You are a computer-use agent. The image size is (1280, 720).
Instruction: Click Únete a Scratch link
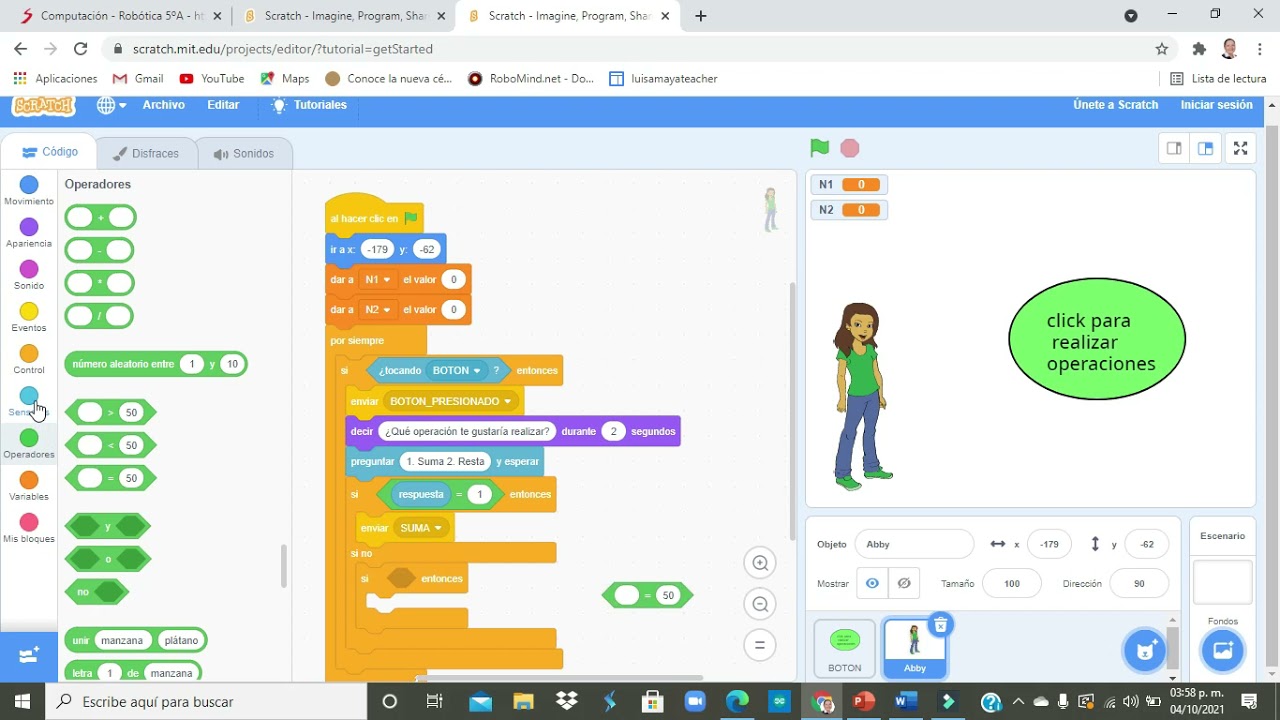pyautogui.click(x=1115, y=105)
